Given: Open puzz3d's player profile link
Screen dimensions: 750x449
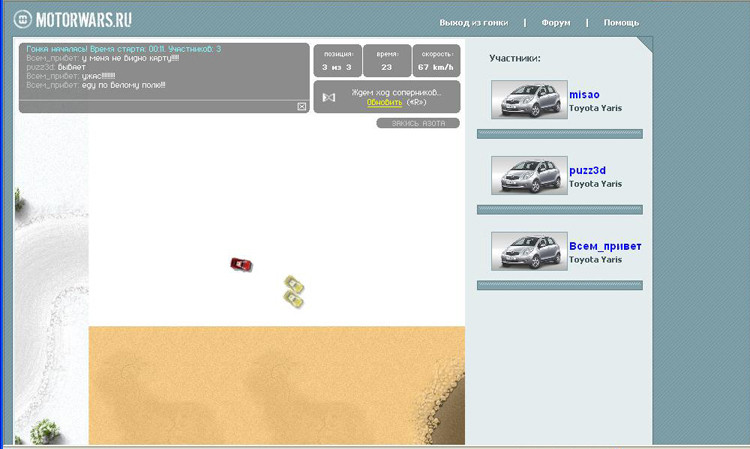Looking at the screenshot, I should coord(587,170).
